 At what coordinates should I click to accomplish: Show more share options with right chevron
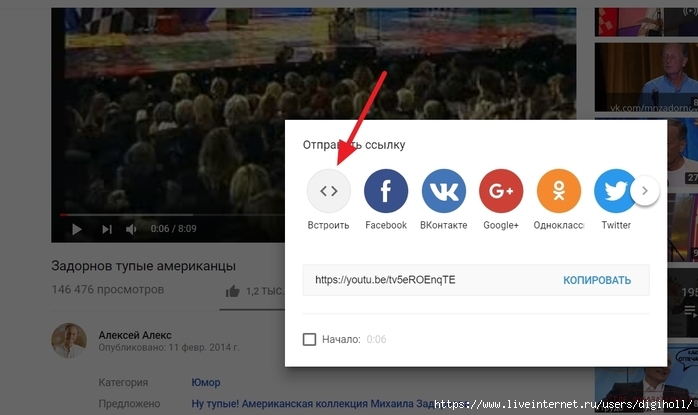(x=645, y=191)
